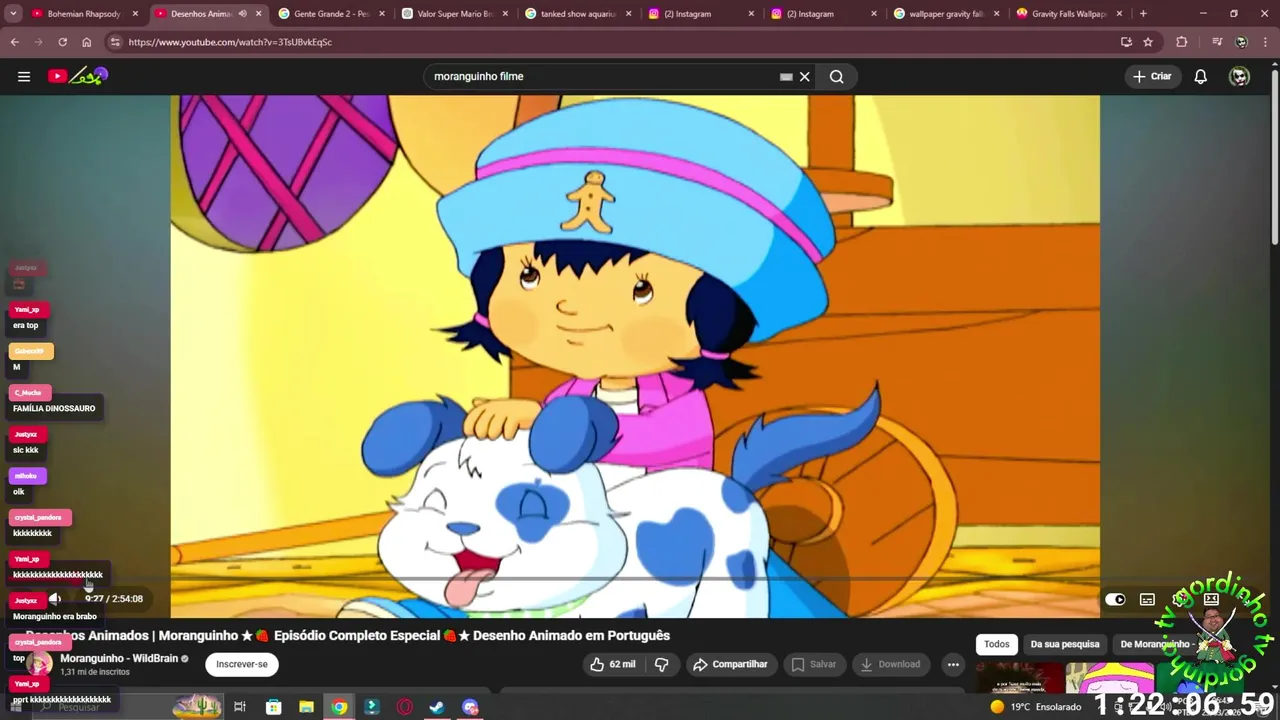Close the Bohemian Rhapsody tab
This screenshot has height=720, width=1280.
(135, 14)
